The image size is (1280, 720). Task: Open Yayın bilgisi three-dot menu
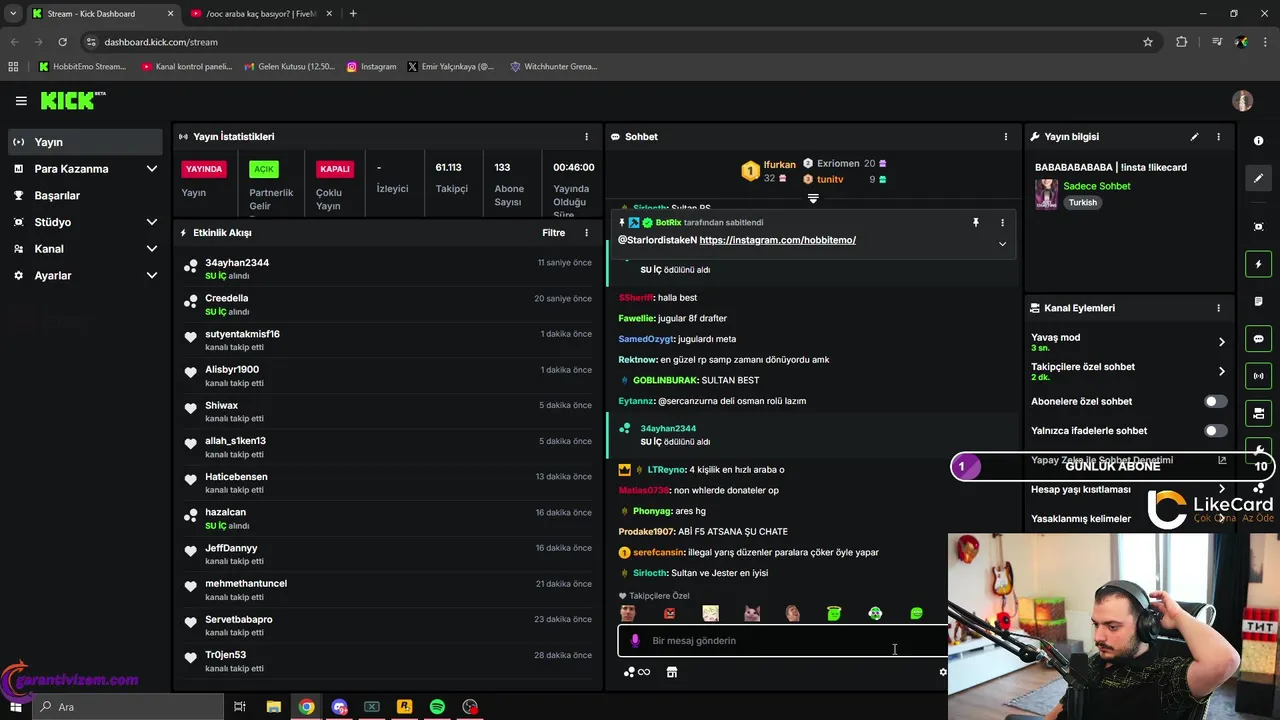[x=1218, y=137]
